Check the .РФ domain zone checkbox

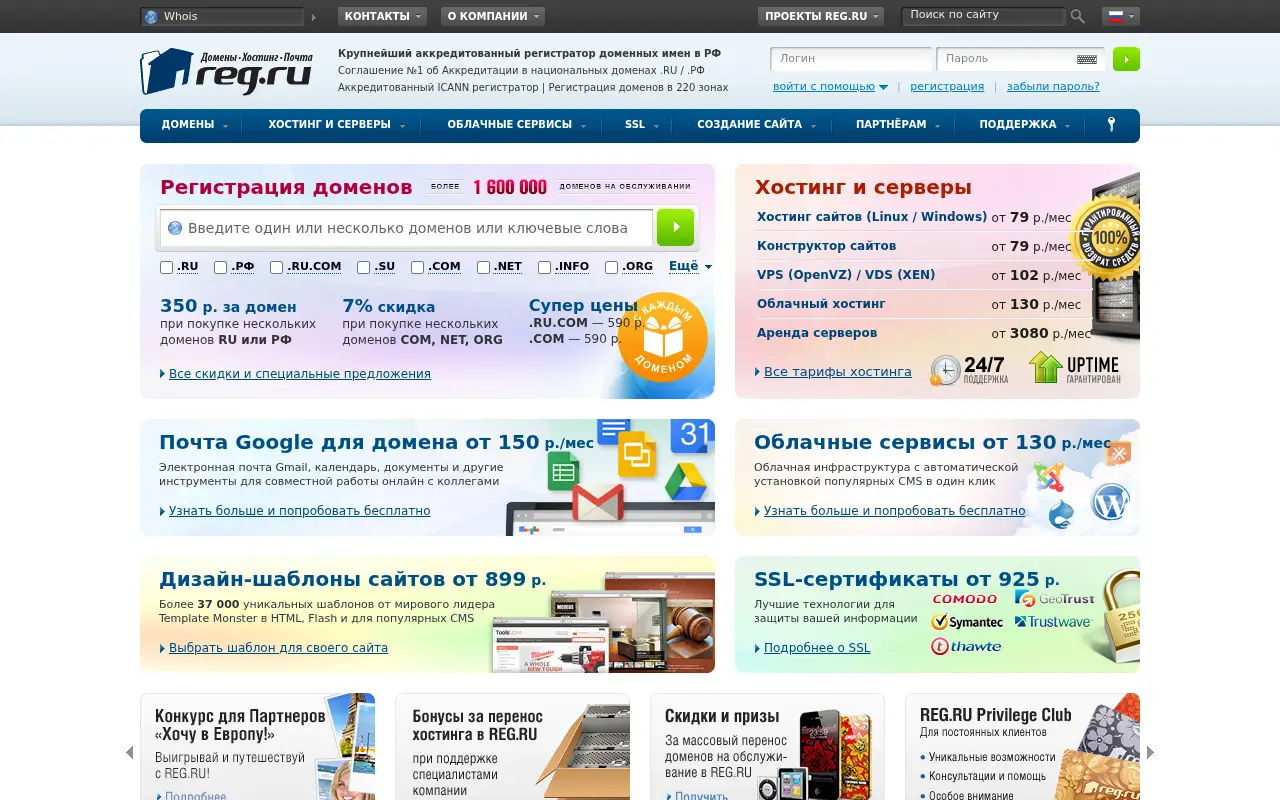[x=220, y=267]
